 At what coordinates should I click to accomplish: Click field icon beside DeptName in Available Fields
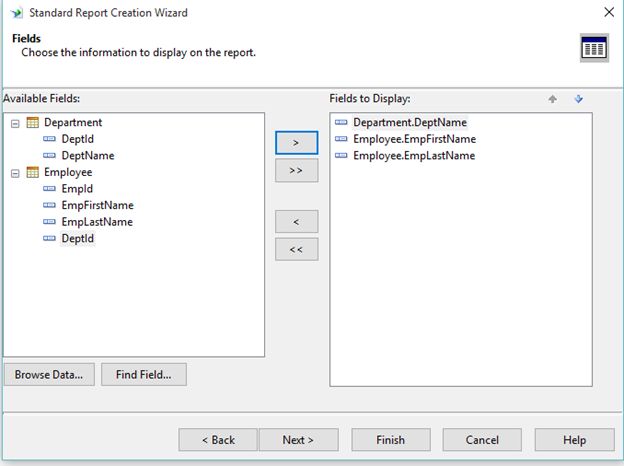(49, 156)
